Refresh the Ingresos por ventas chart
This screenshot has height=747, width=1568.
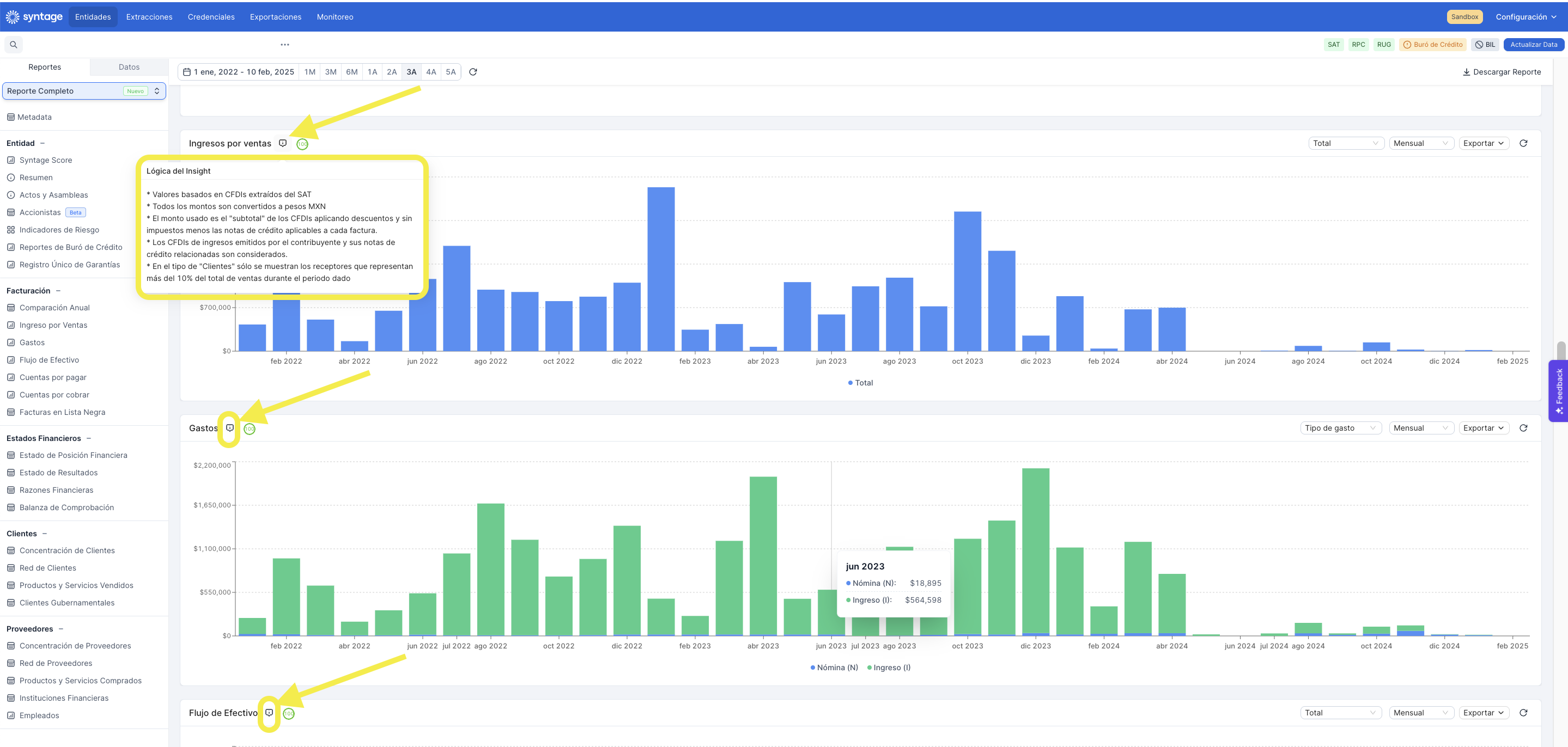click(x=1523, y=143)
